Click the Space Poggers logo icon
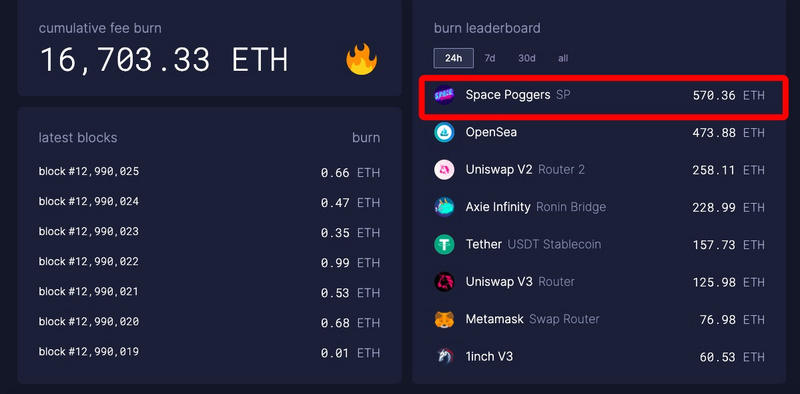 pyautogui.click(x=444, y=95)
